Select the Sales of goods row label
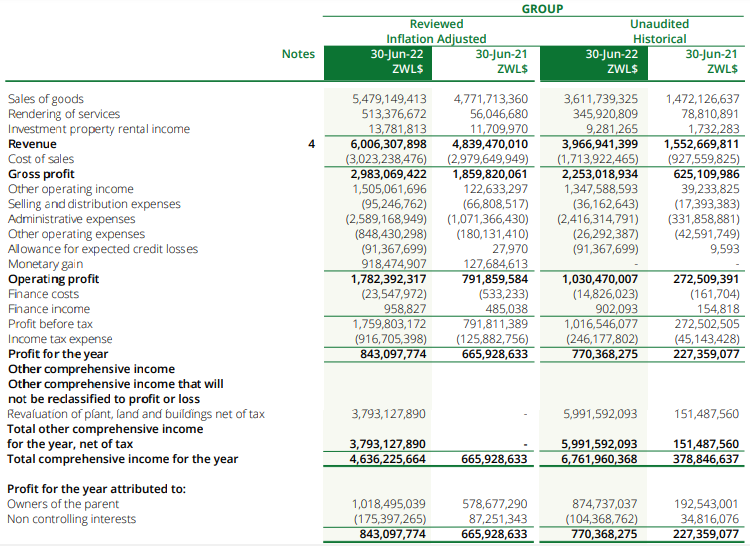 (x=46, y=99)
